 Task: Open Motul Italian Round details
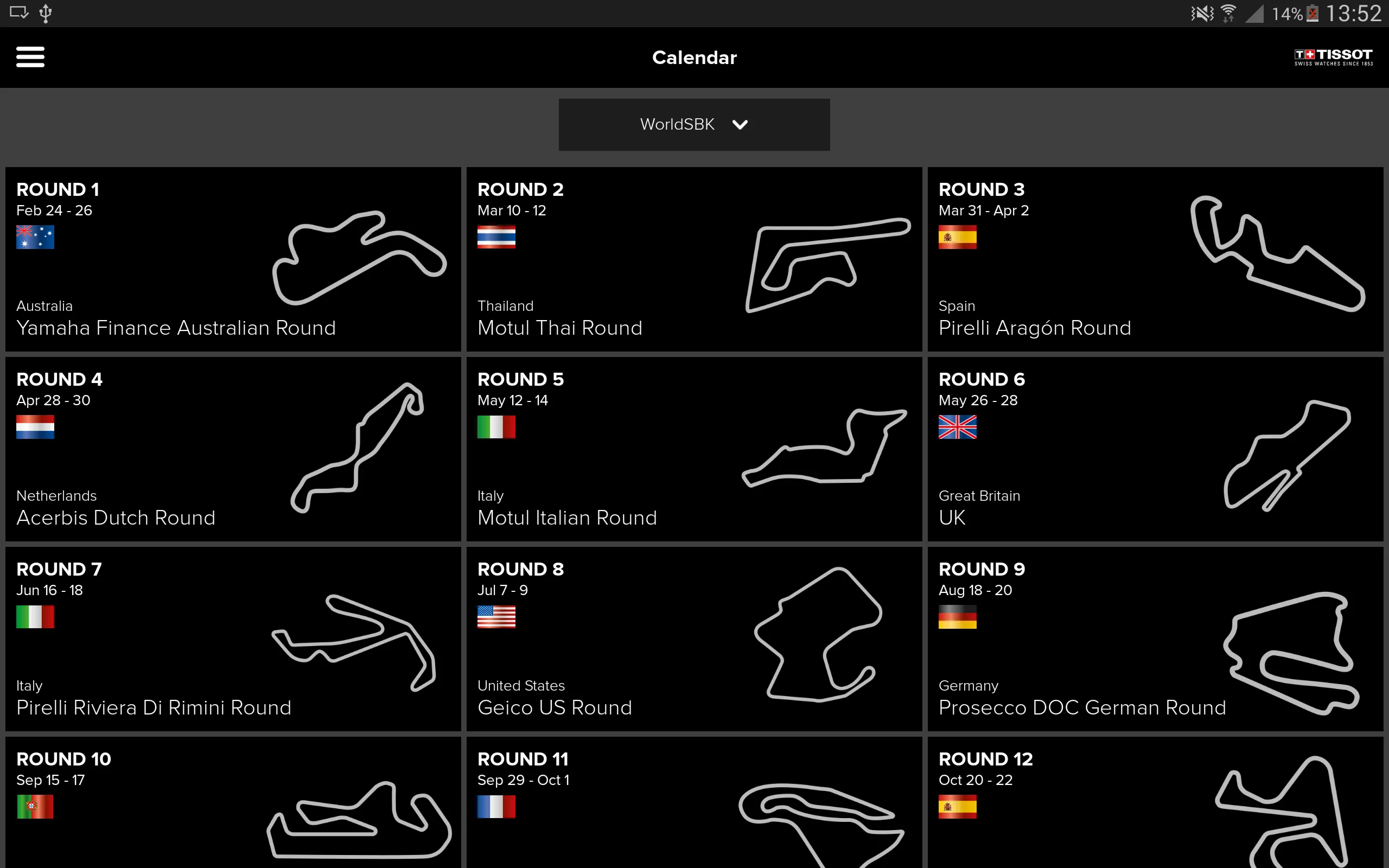pyautogui.click(x=567, y=518)
